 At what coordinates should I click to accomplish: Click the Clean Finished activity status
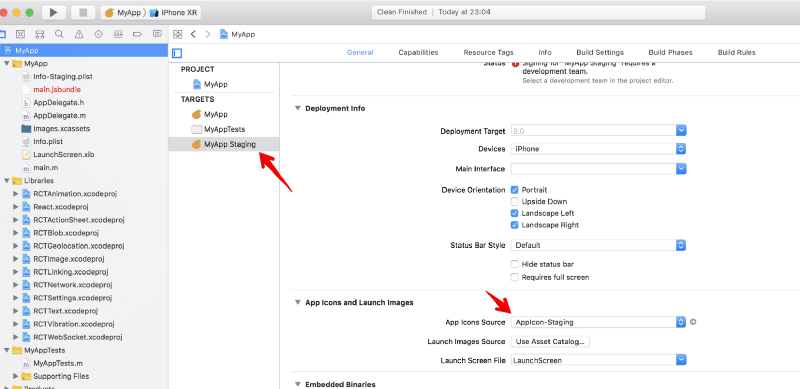403,12
